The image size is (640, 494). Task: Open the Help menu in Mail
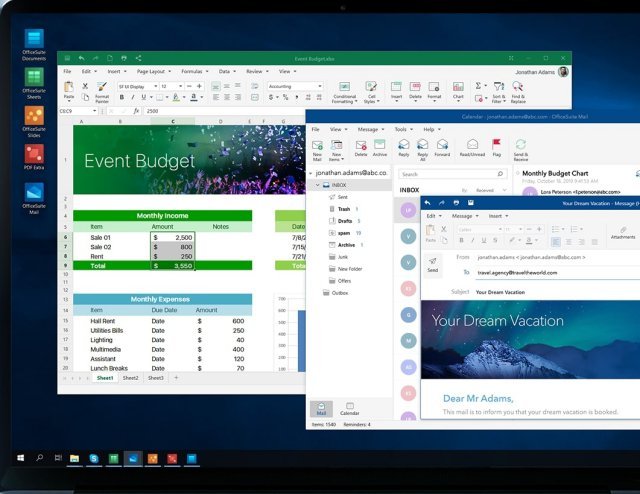pyautogui.click(x=431, y=129)
